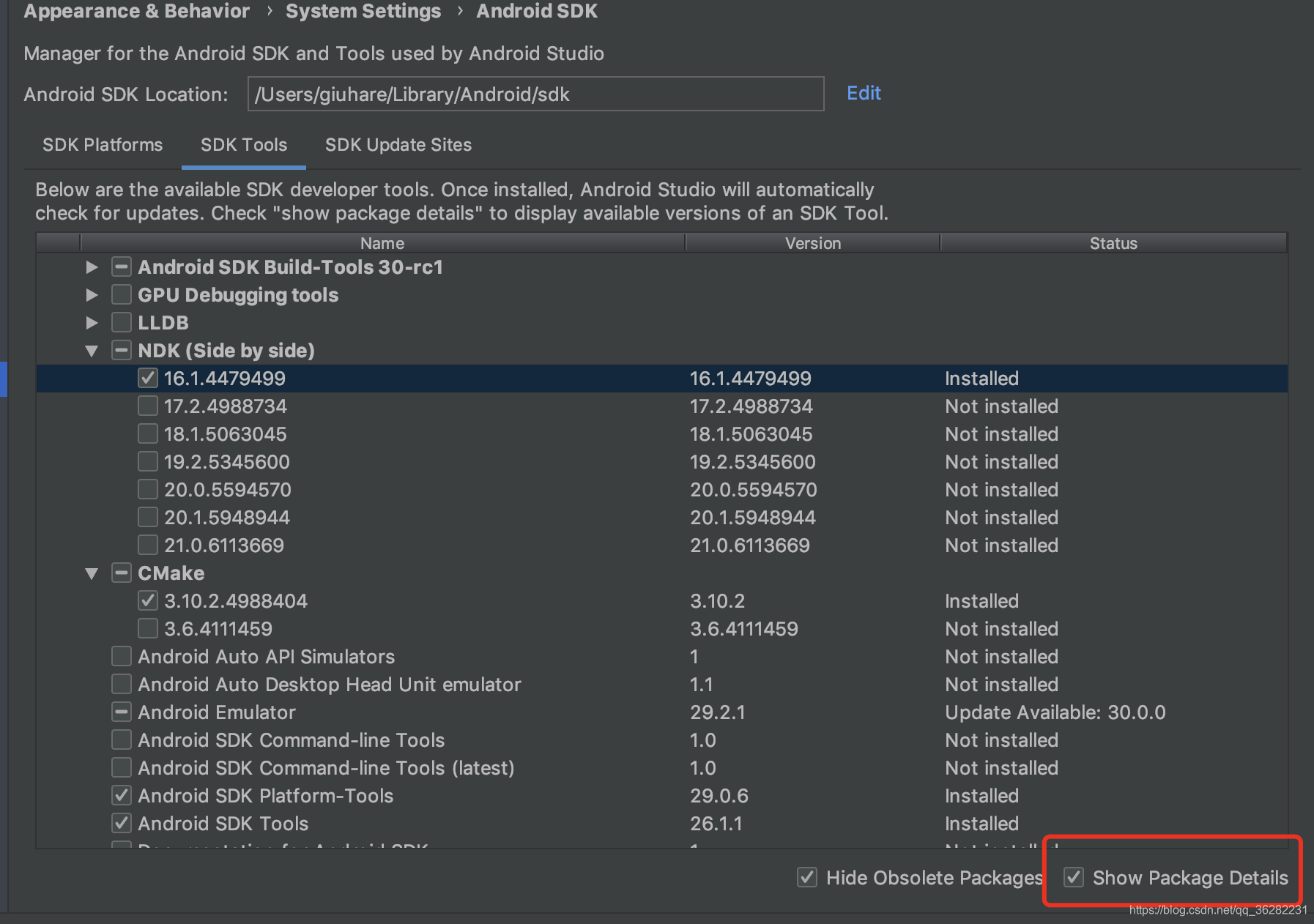Collapse the CMake group
This screenshot has width=1314, height=924.
[92, 573]
